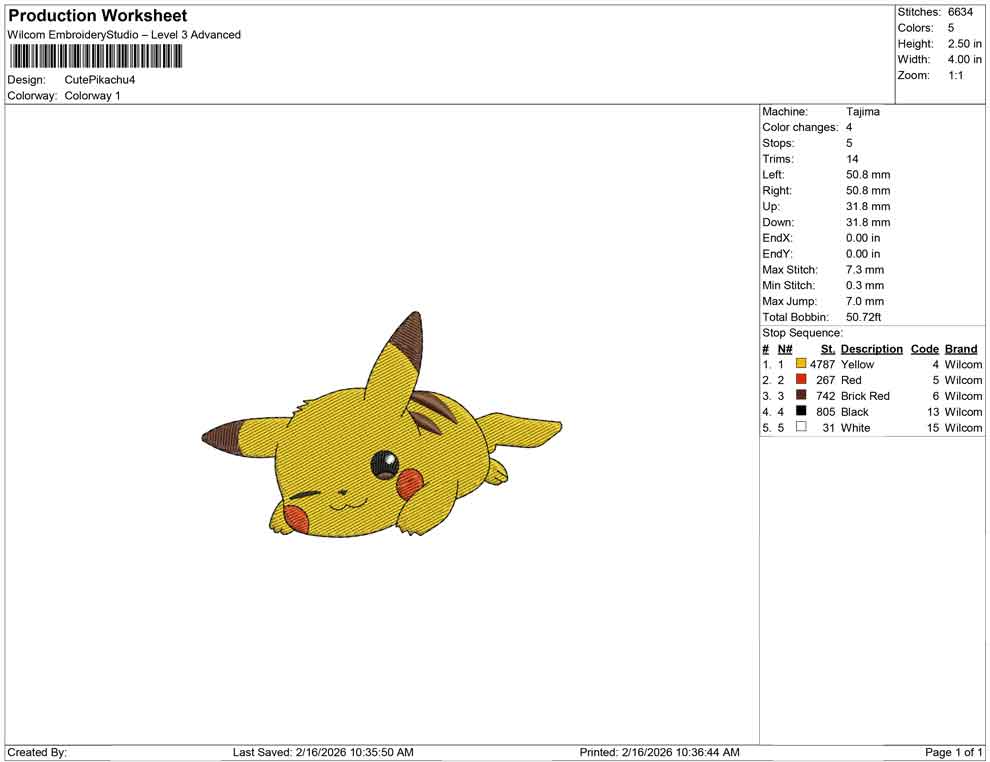Click the Created By footer field
Image resolution: width=990 pixels, height=762 pixels.
click(37, 752)
